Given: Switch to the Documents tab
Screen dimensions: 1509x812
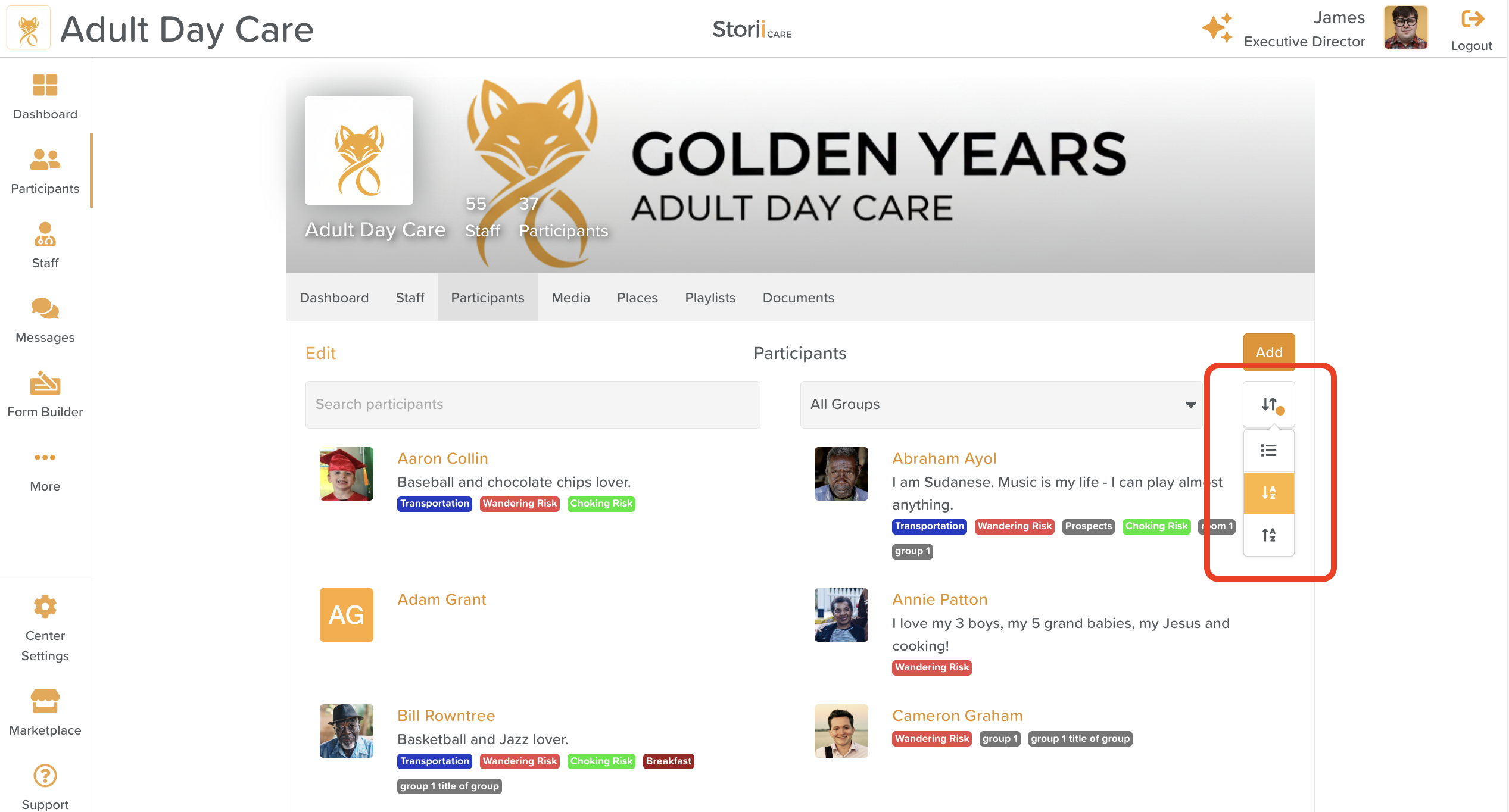Looking at the screenshot, I should coord(798,298).
